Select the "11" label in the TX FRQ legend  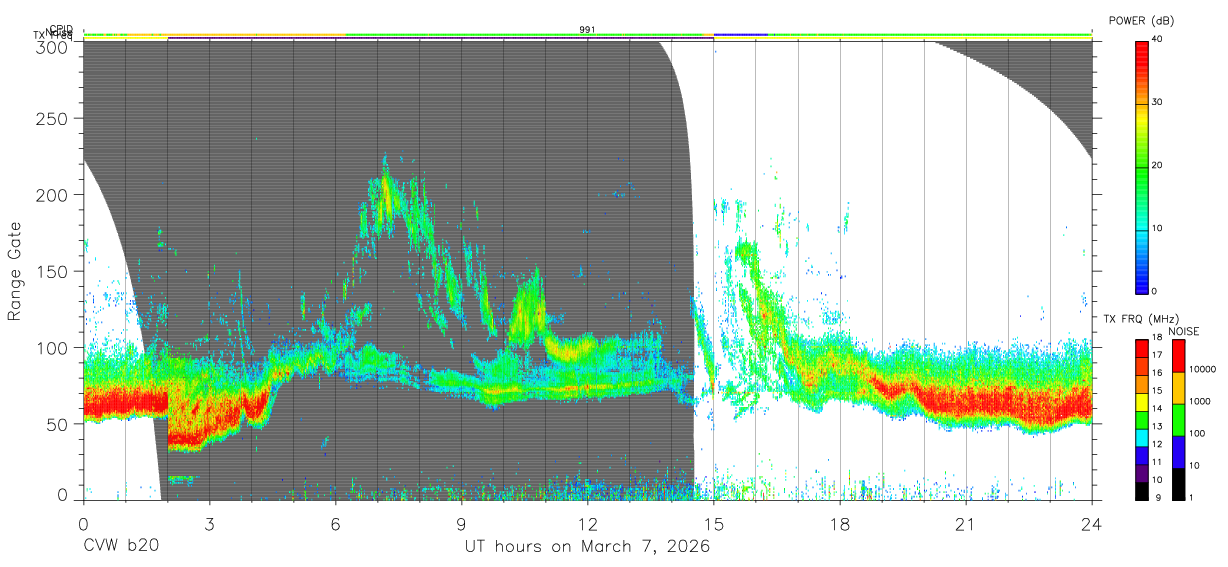tap(1158, 462)
